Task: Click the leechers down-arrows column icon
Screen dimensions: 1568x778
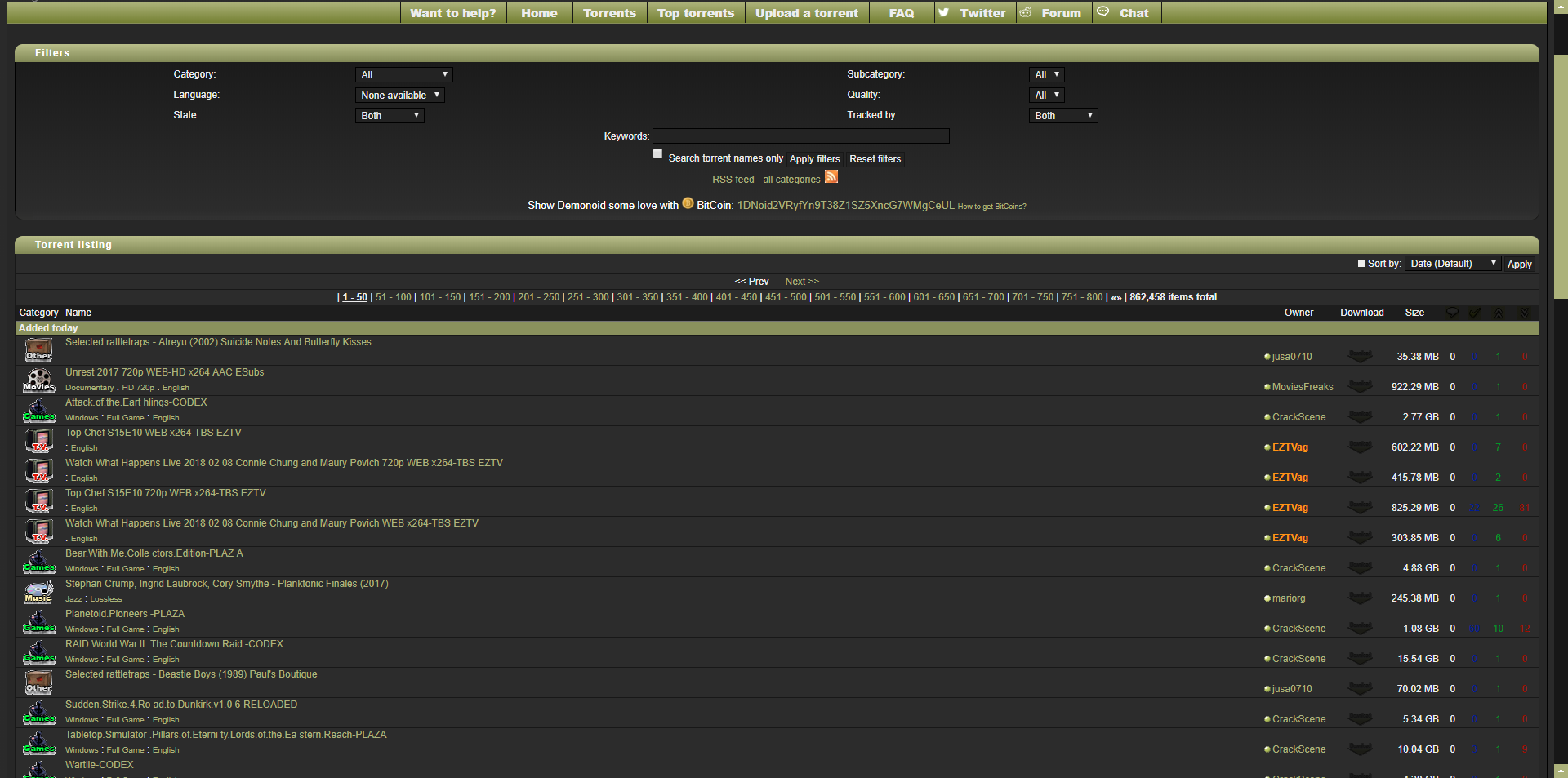Action: click(x=1524, y=313)
